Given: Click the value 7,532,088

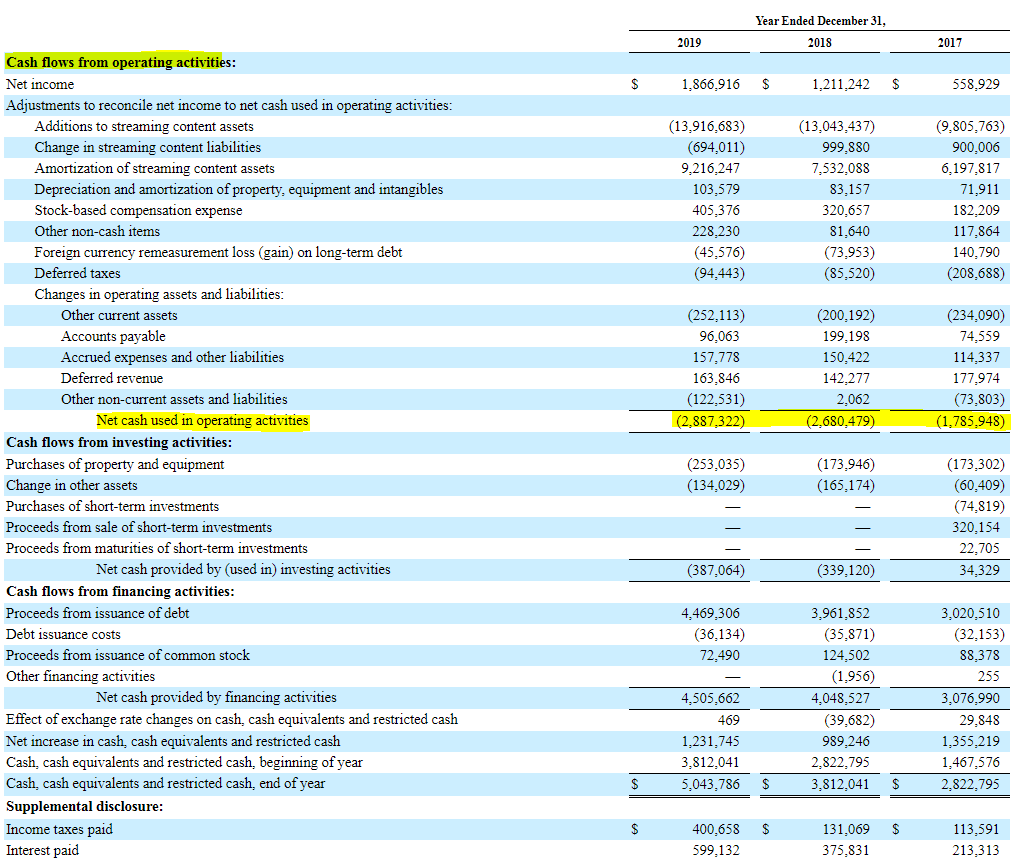Looking at the screenshot, I should pyautogui.click(x=840, y=168).
